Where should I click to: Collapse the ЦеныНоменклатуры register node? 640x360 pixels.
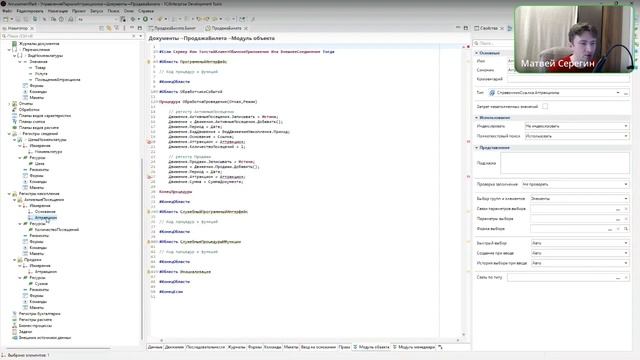pos(15,140)
